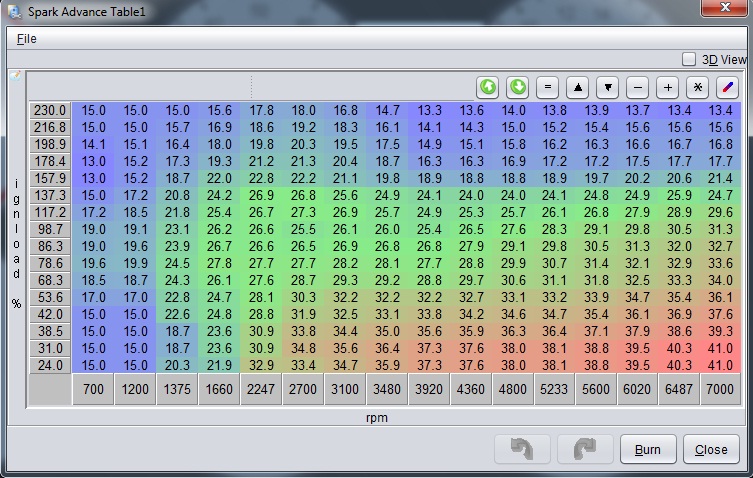Click the plus sign toolbar button
This screenshot has width=753, height=478.
(669, 87)
